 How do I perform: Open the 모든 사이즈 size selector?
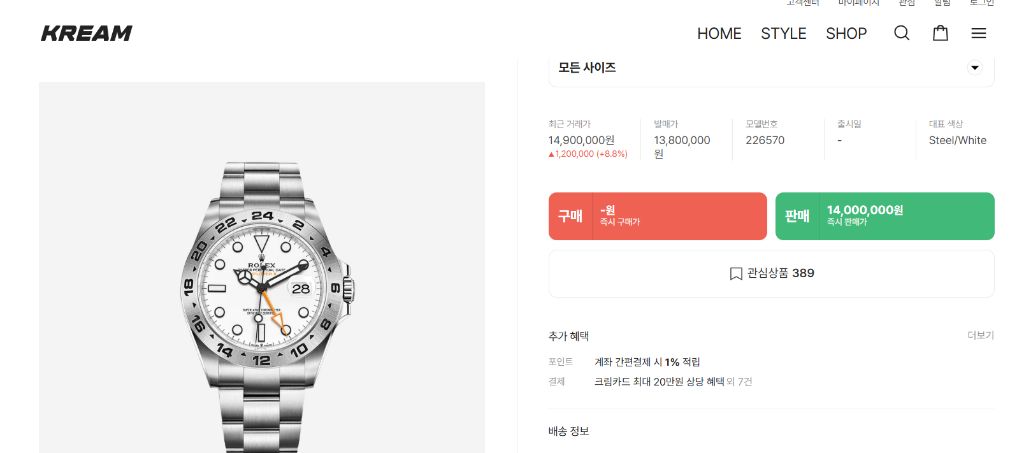pyautogui.click(x=771, y=69)
